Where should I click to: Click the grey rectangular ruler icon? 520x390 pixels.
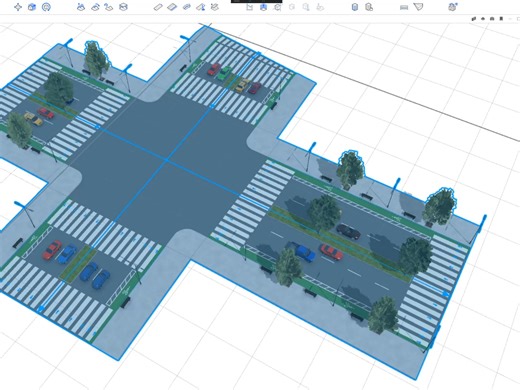click(404, 7)
